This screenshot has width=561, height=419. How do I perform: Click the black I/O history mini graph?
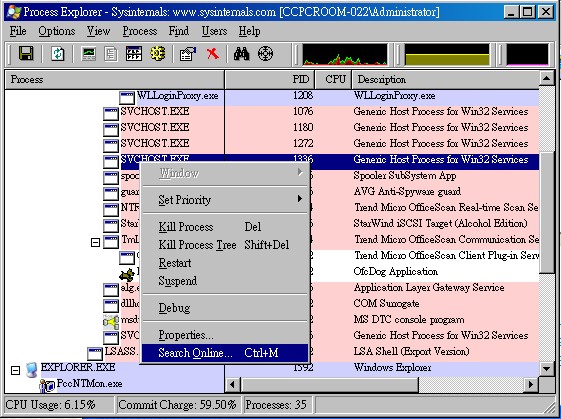tap(527, 54)
